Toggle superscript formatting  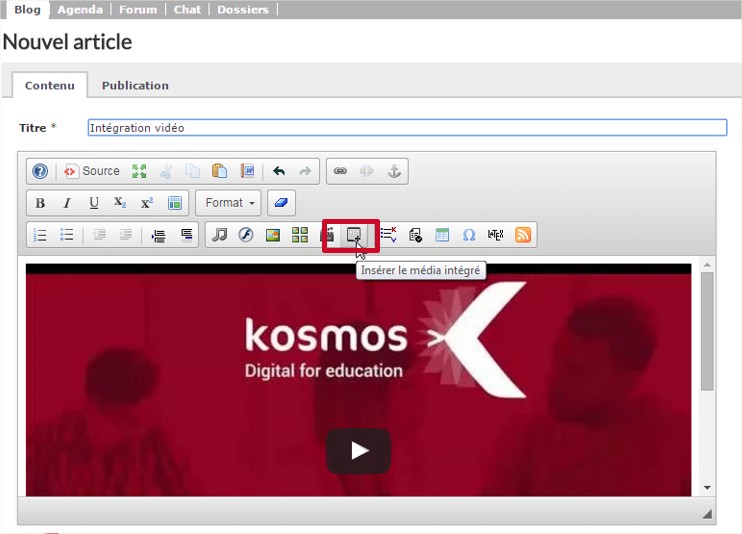pos(147,203)
